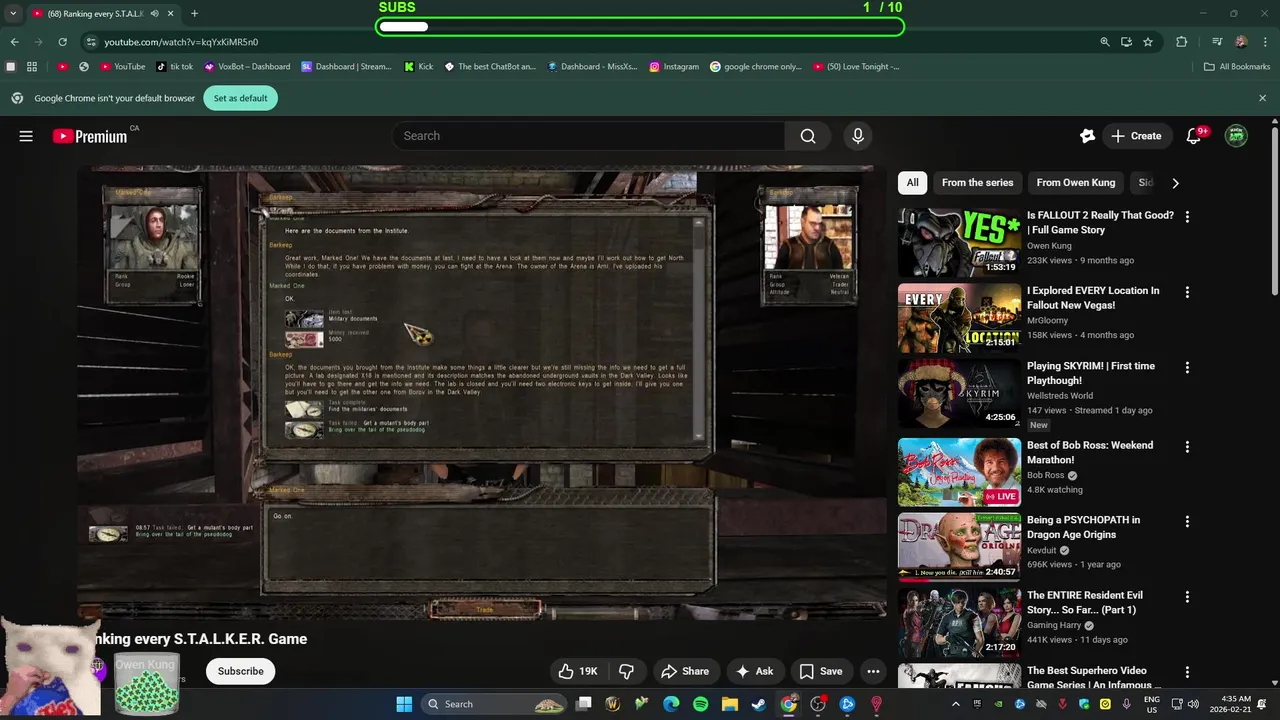Click the Windows taskbar search box

tap(495, 704)
